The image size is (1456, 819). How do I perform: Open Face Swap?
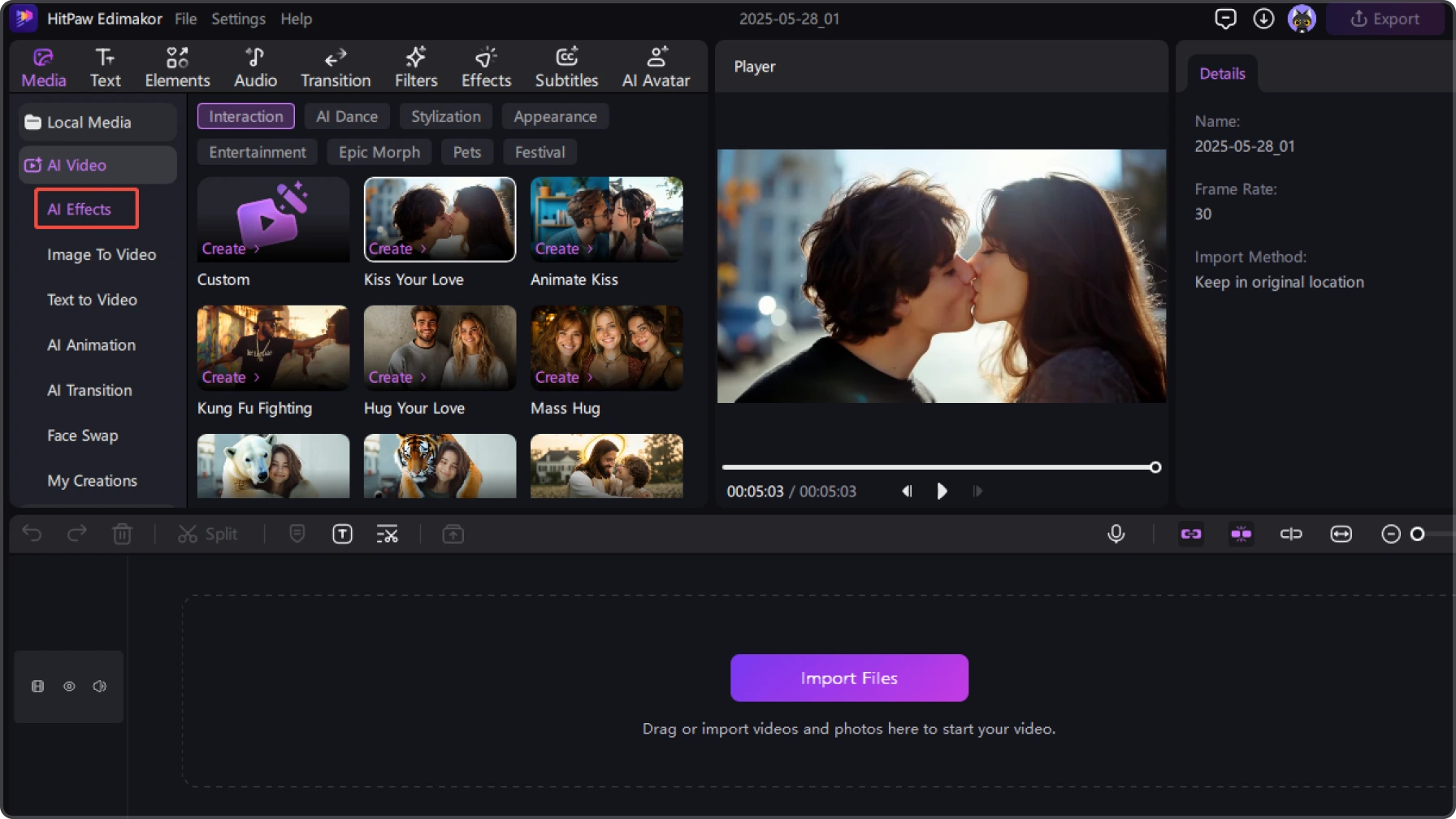[x=82, y=435]
